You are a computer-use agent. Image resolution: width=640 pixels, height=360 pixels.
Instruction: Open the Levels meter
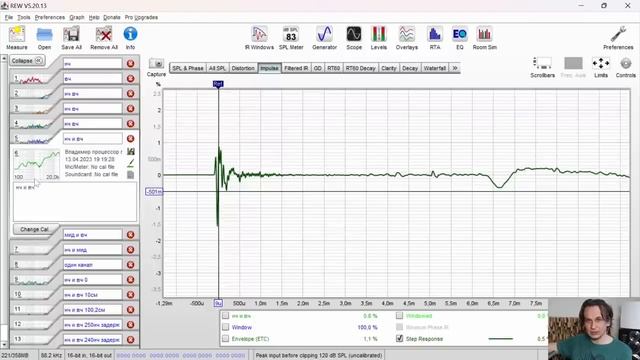pos(378,38)
